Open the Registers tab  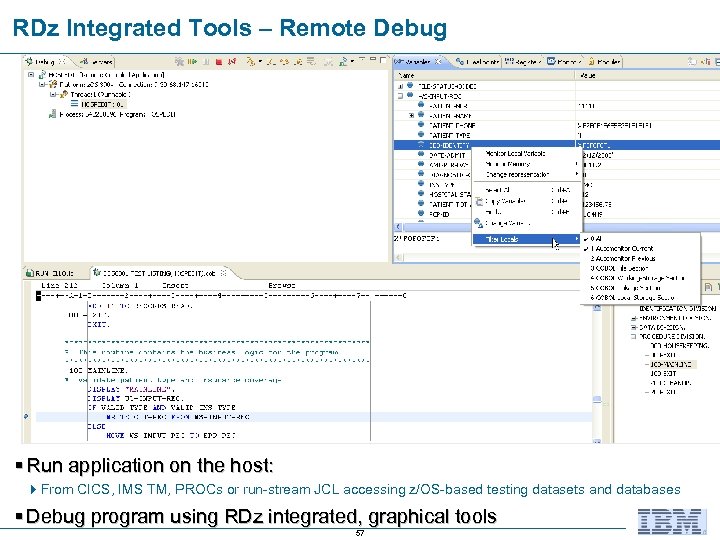click(523, 61)
